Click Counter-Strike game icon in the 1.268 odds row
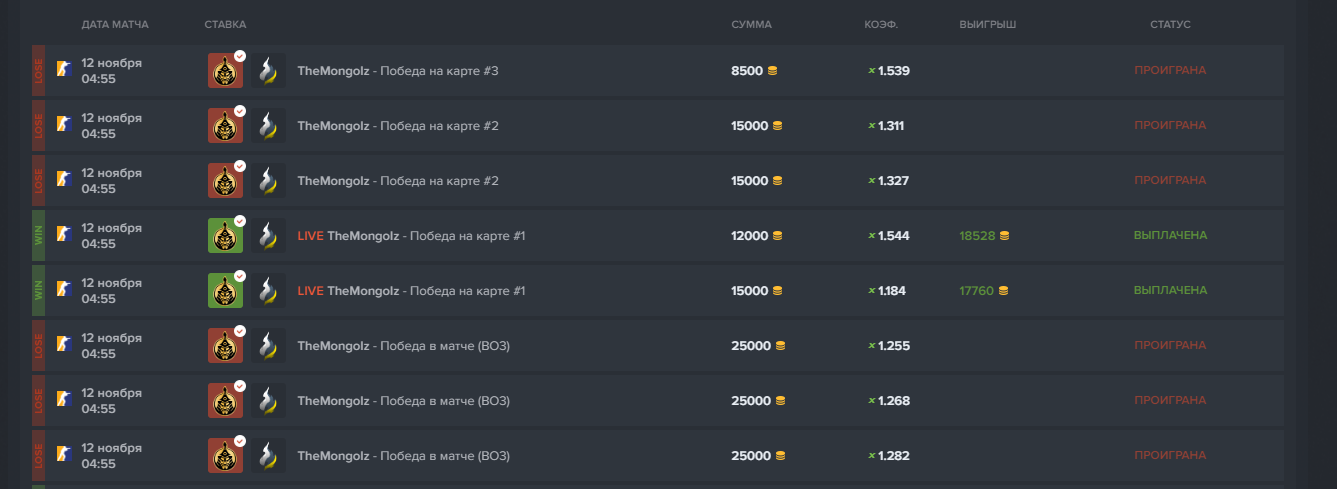1337x489 pixels. (63, 401)
